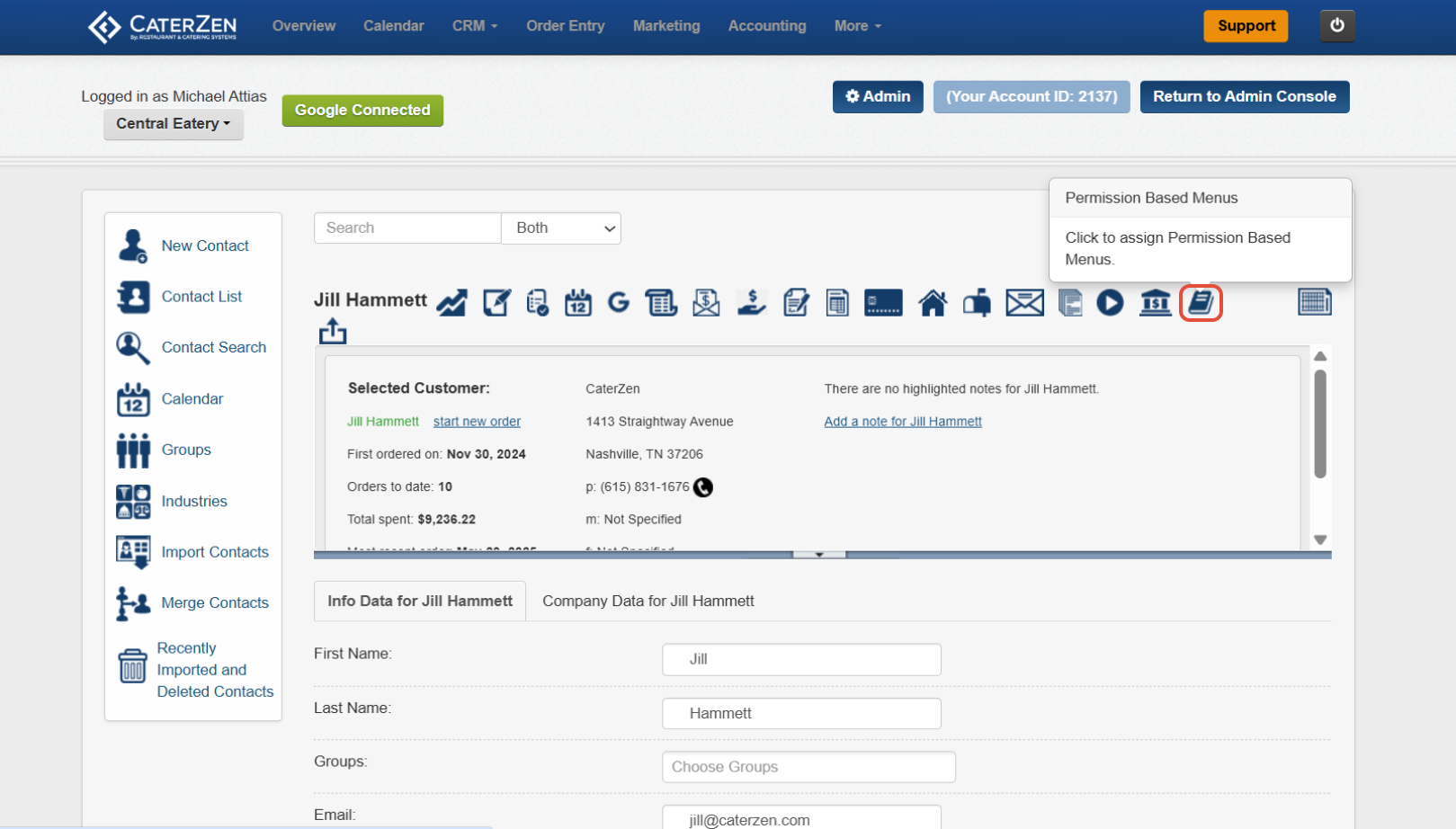The image size is (1456, 829).
Task: Open Marketing in top navigation
Action: click(x=666, y=26)
